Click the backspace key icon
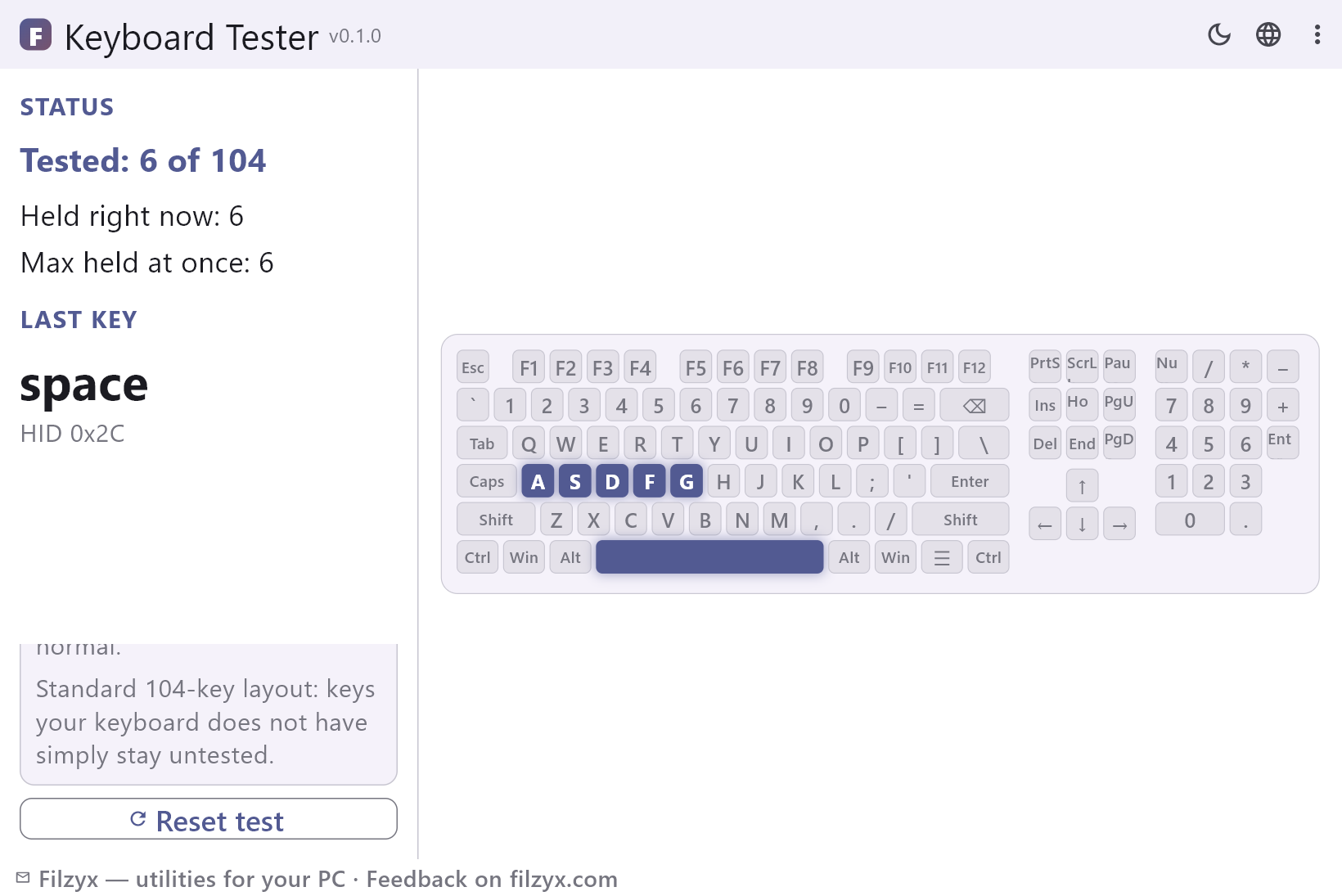 975,406
